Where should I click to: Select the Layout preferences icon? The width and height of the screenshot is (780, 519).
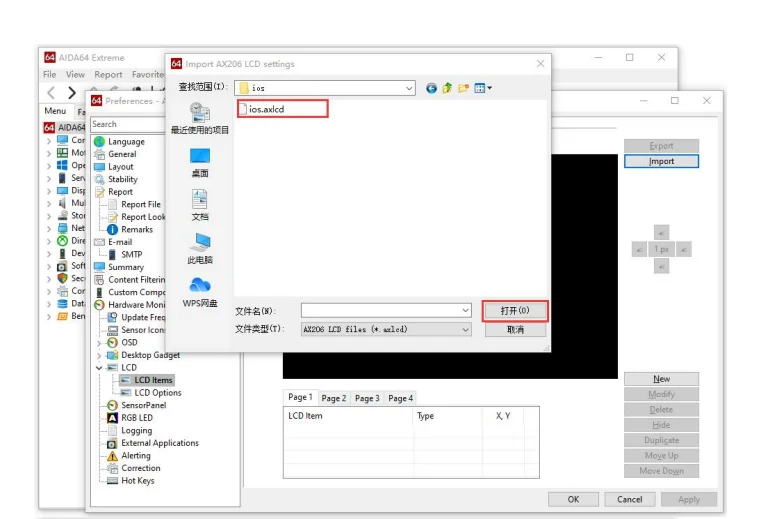[x=99, y=167]
